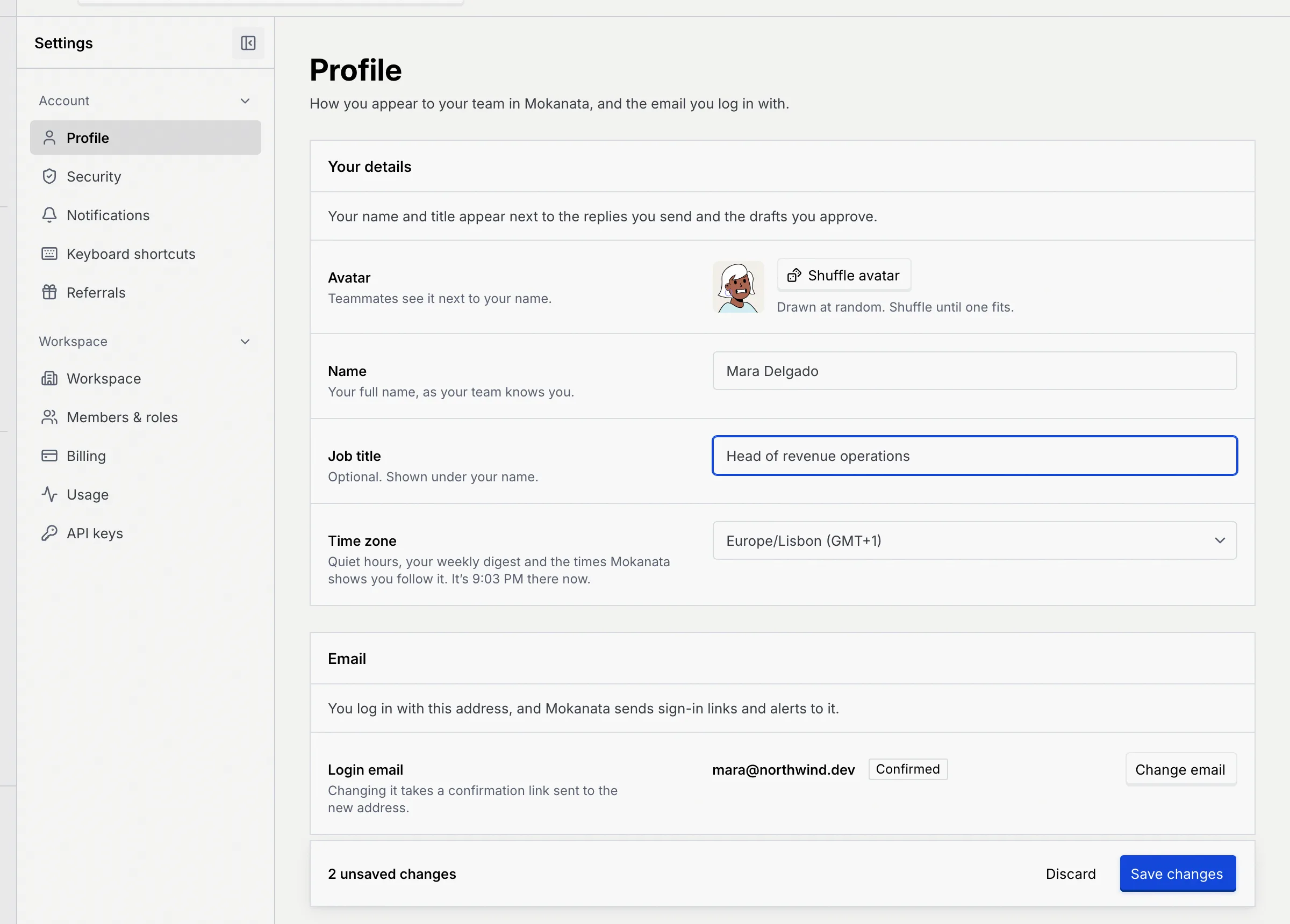Viewport: 1290px width, 924px height.
Task: Open the Referrals page
Action: coord(146,292)
